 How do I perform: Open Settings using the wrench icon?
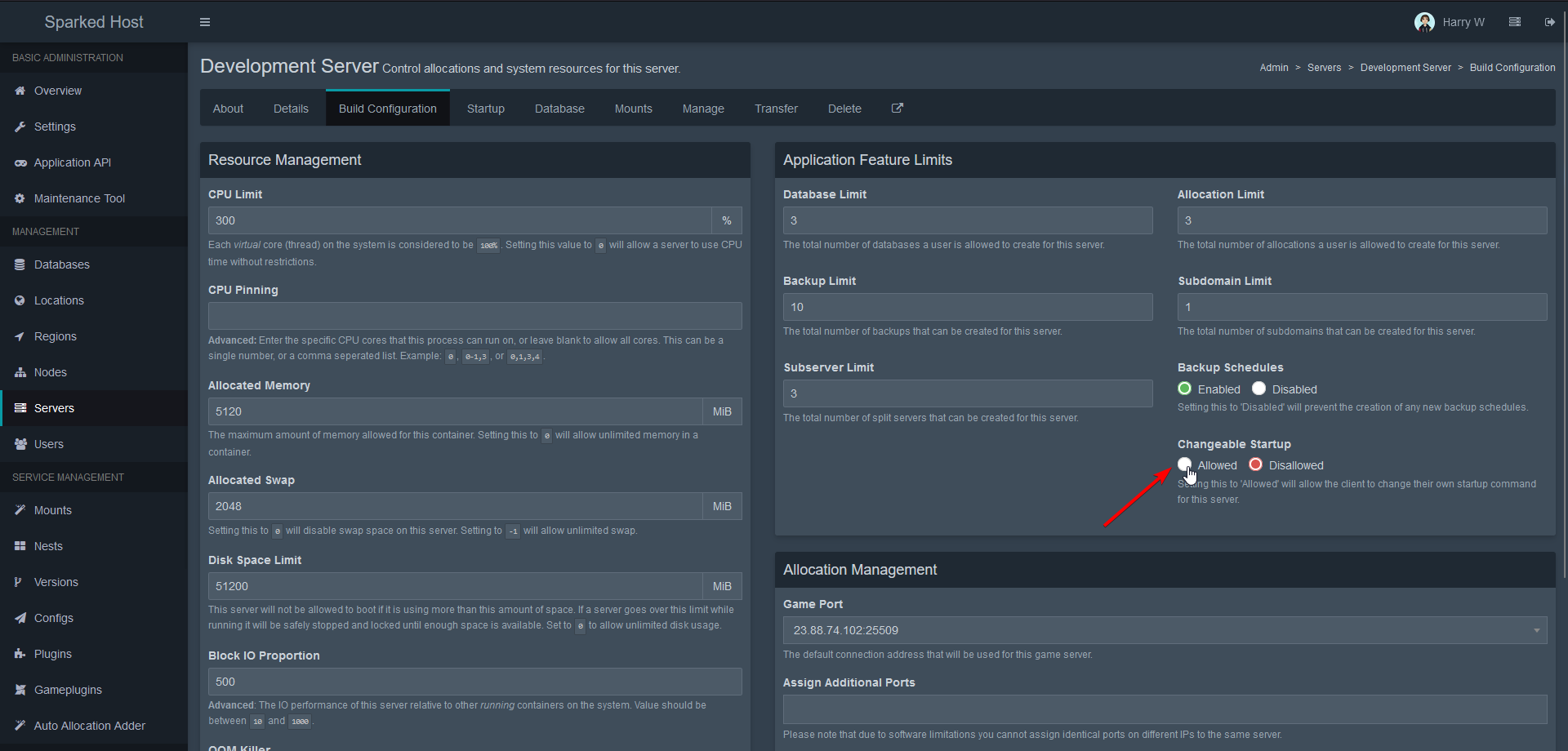point(20,127)
